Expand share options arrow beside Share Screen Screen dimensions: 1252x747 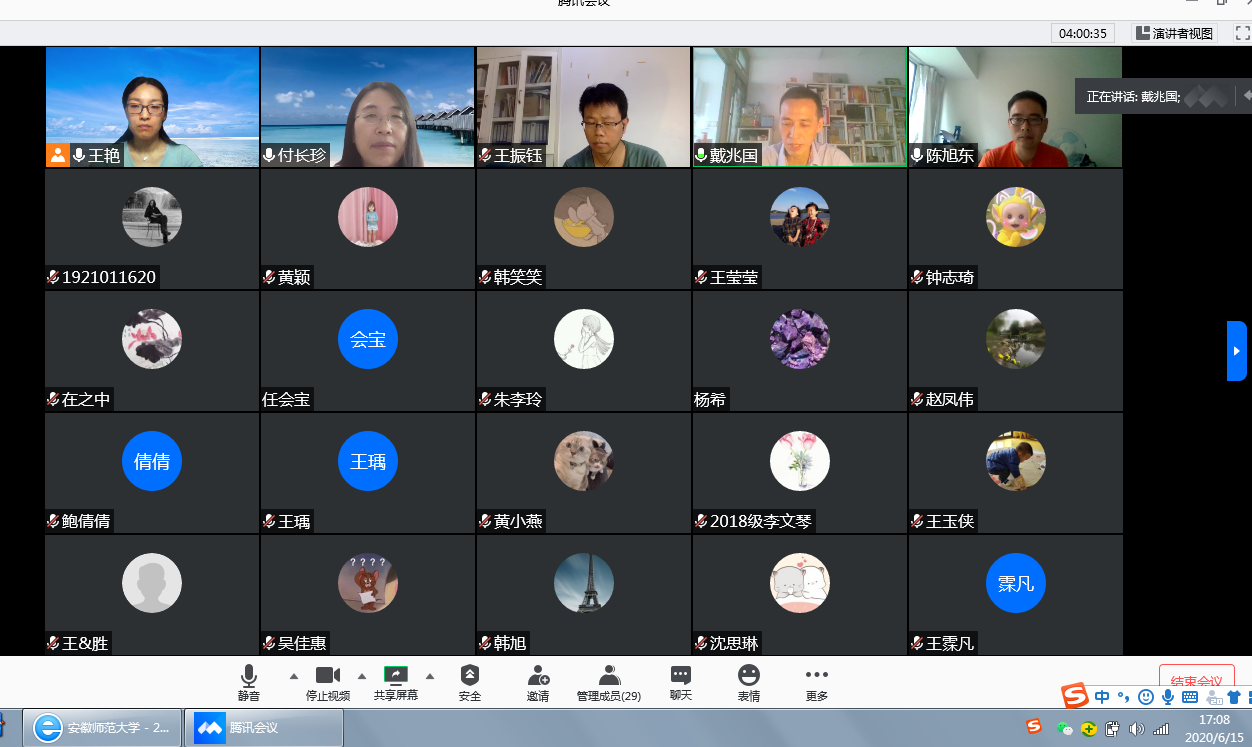pos(430,676)
